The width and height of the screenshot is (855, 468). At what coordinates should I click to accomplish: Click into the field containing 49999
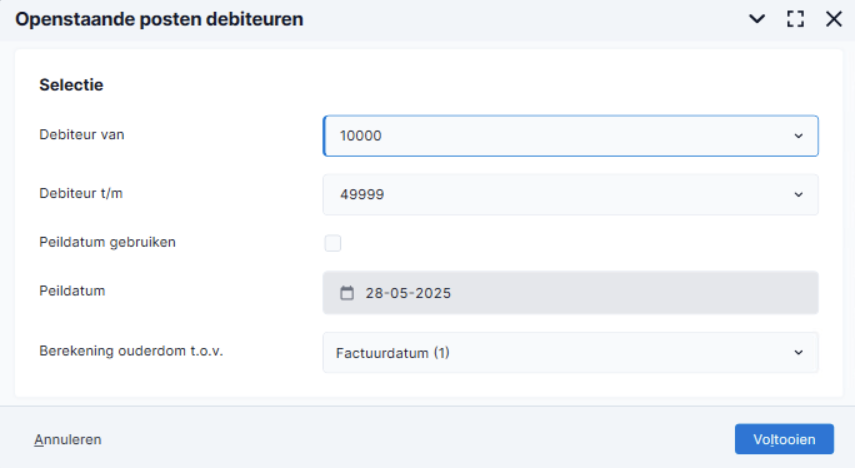pyautogui.click(x=570, y=195)
